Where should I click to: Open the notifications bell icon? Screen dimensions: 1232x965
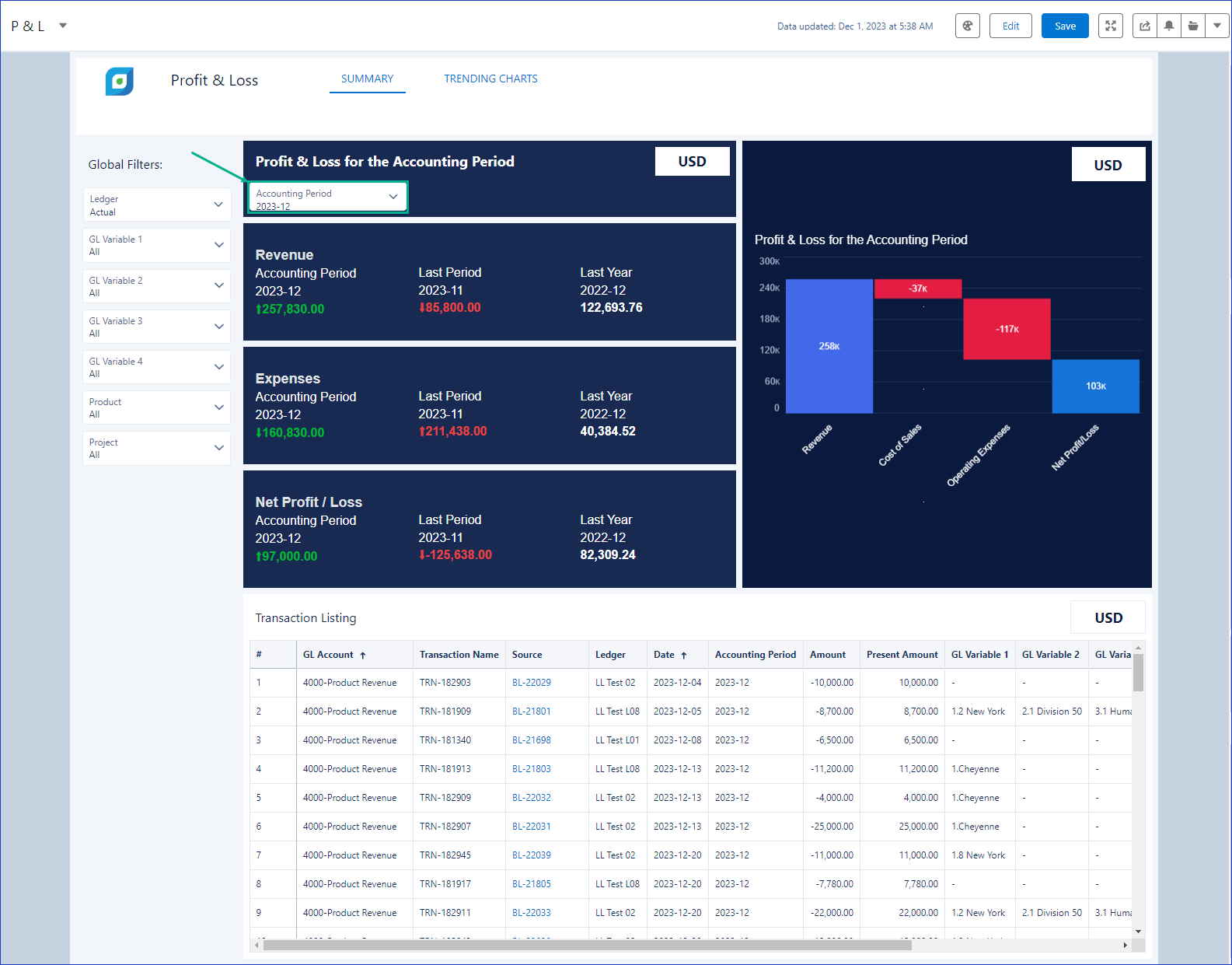[x=1169, y=26]
